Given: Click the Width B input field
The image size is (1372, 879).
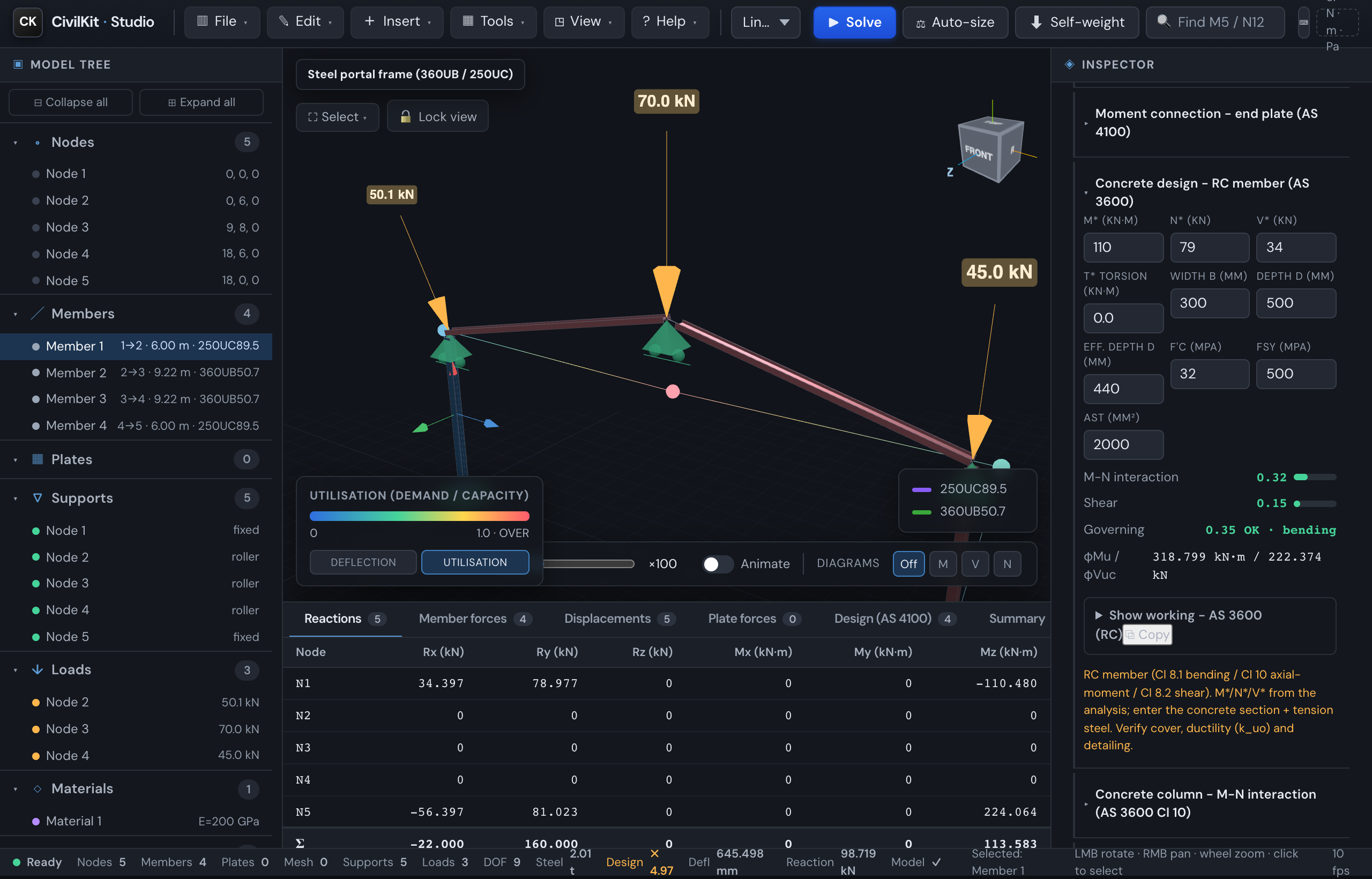Looking at the screenshot, I should coord(1210,303).
